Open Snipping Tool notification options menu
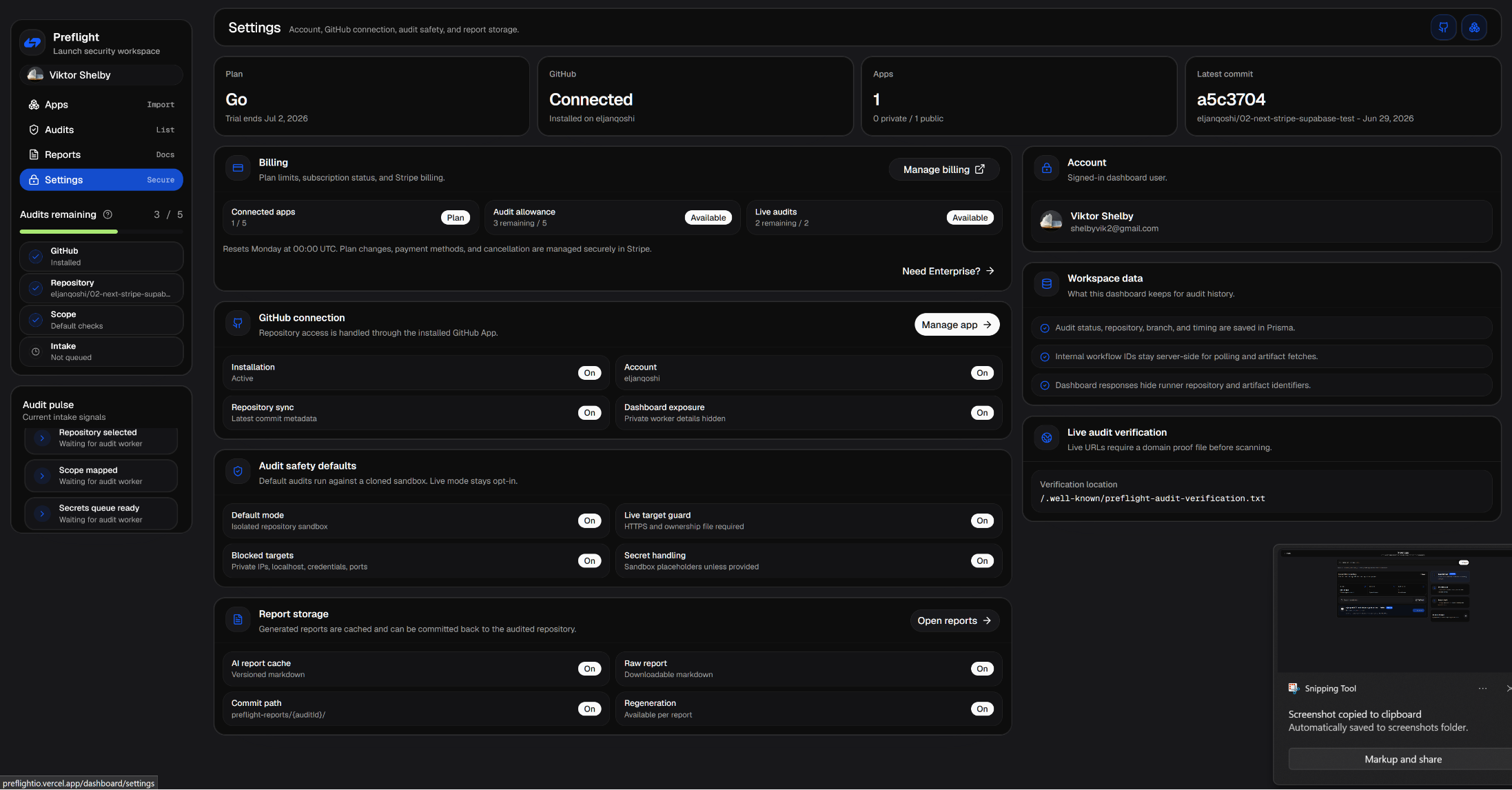 click(x=1482, y=688)
